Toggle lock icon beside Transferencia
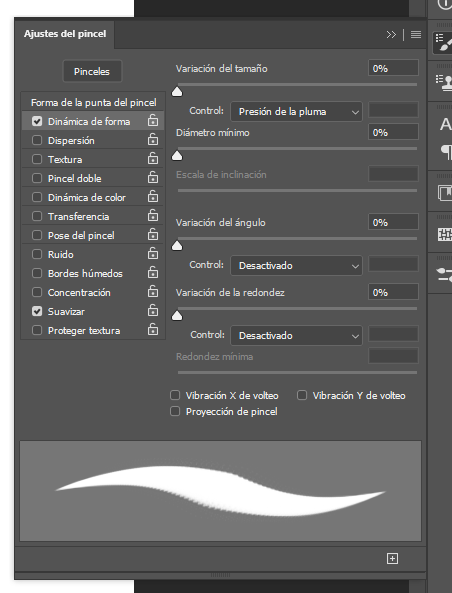The image size is (452, 593). 153,216
